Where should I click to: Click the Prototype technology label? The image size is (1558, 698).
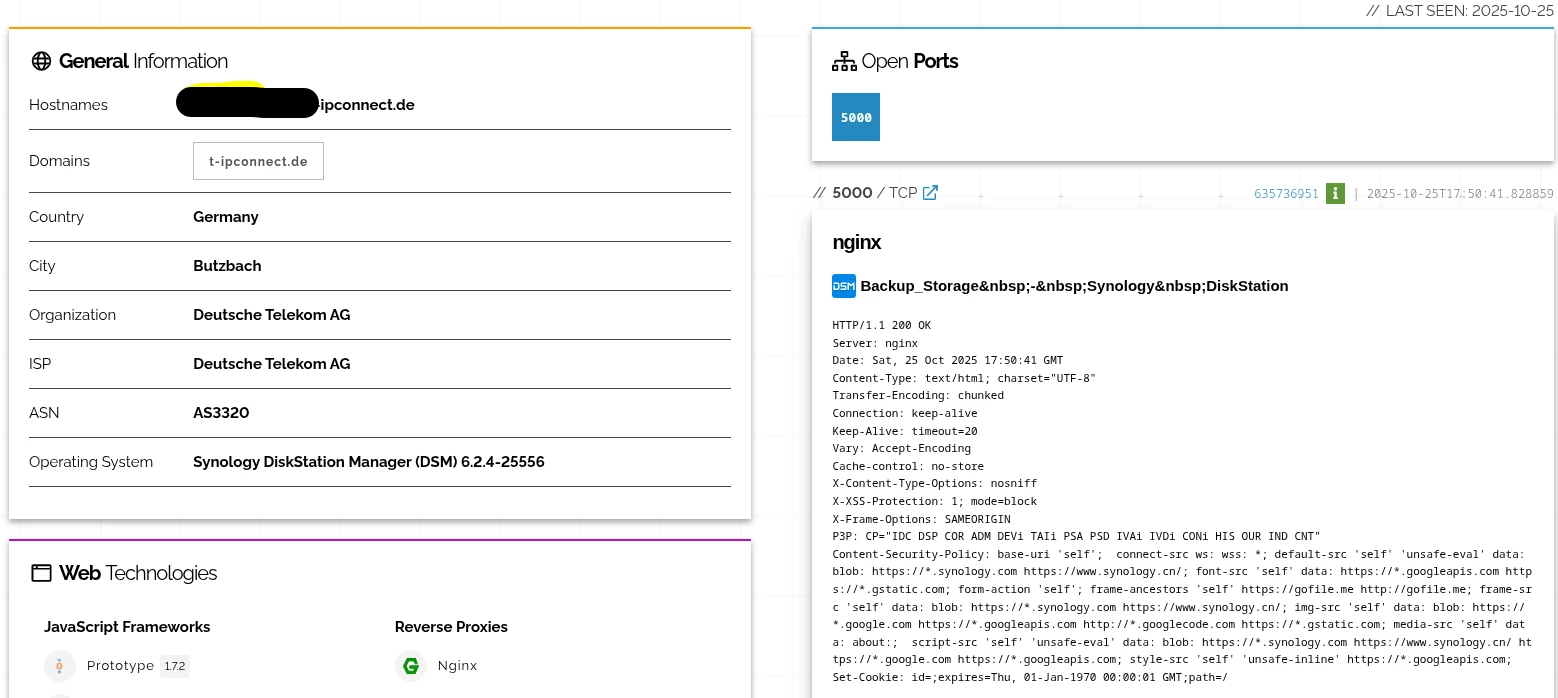[120, 666]
